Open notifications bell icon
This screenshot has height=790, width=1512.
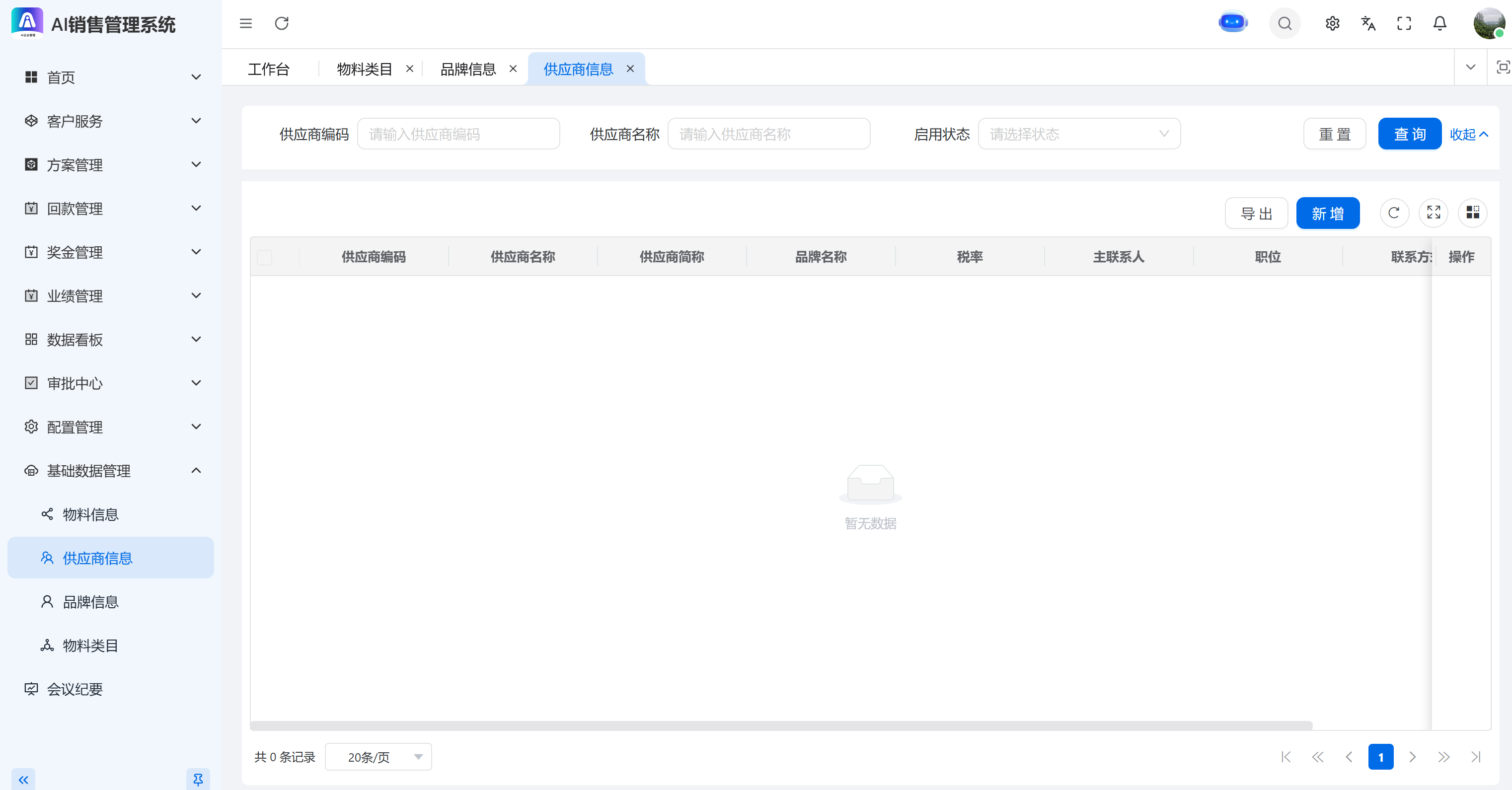coord(1440,23)
